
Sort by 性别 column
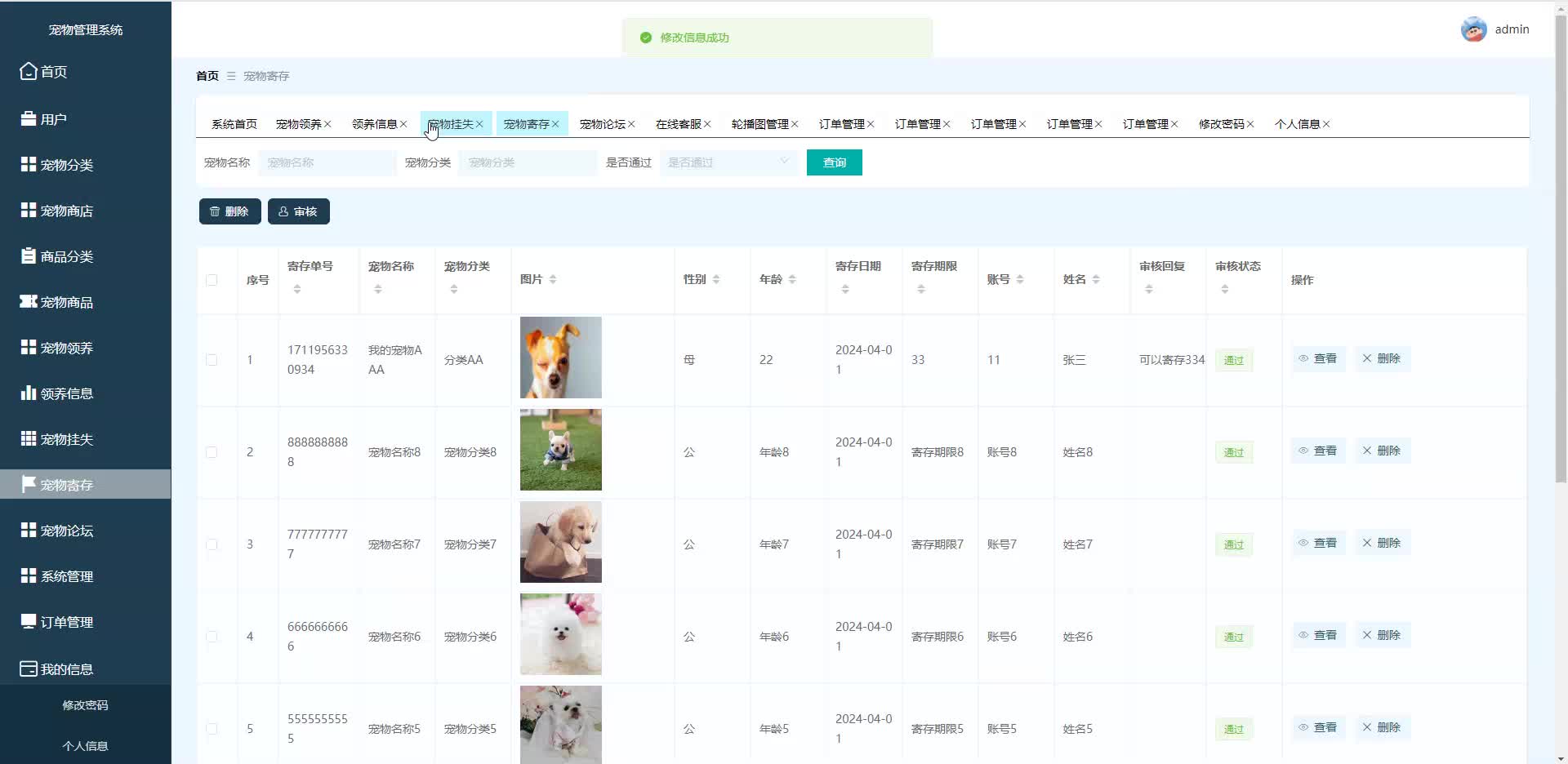pos(716,279)
